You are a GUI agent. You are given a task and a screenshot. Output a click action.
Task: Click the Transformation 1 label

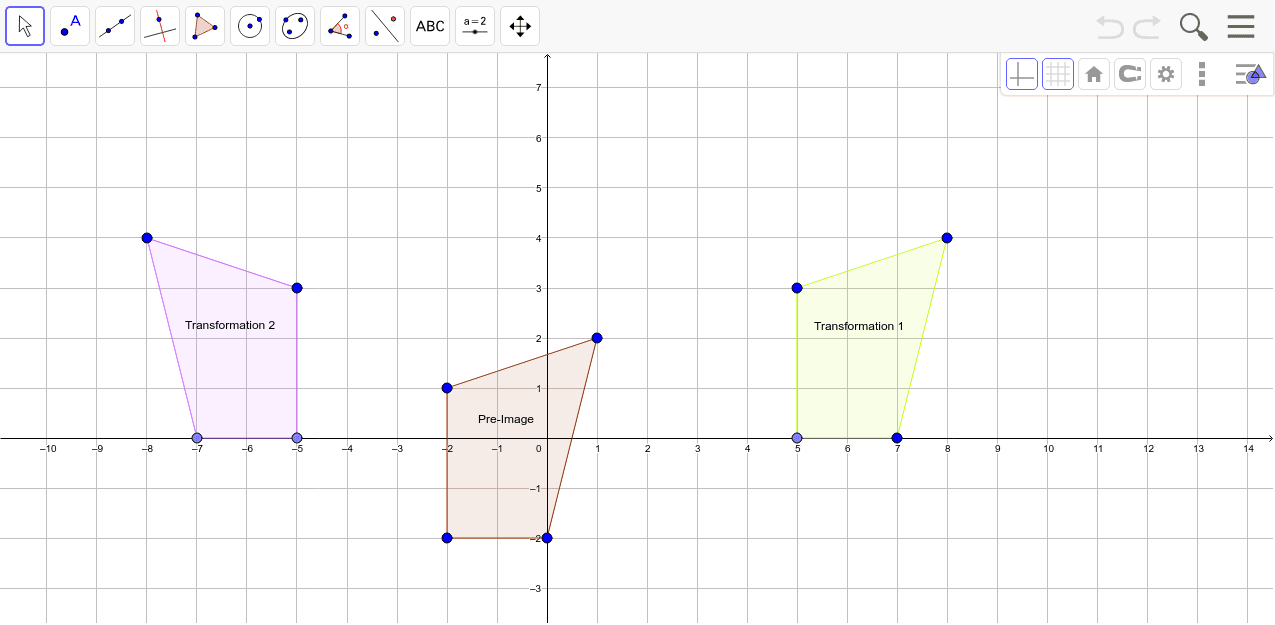(859, 326)
